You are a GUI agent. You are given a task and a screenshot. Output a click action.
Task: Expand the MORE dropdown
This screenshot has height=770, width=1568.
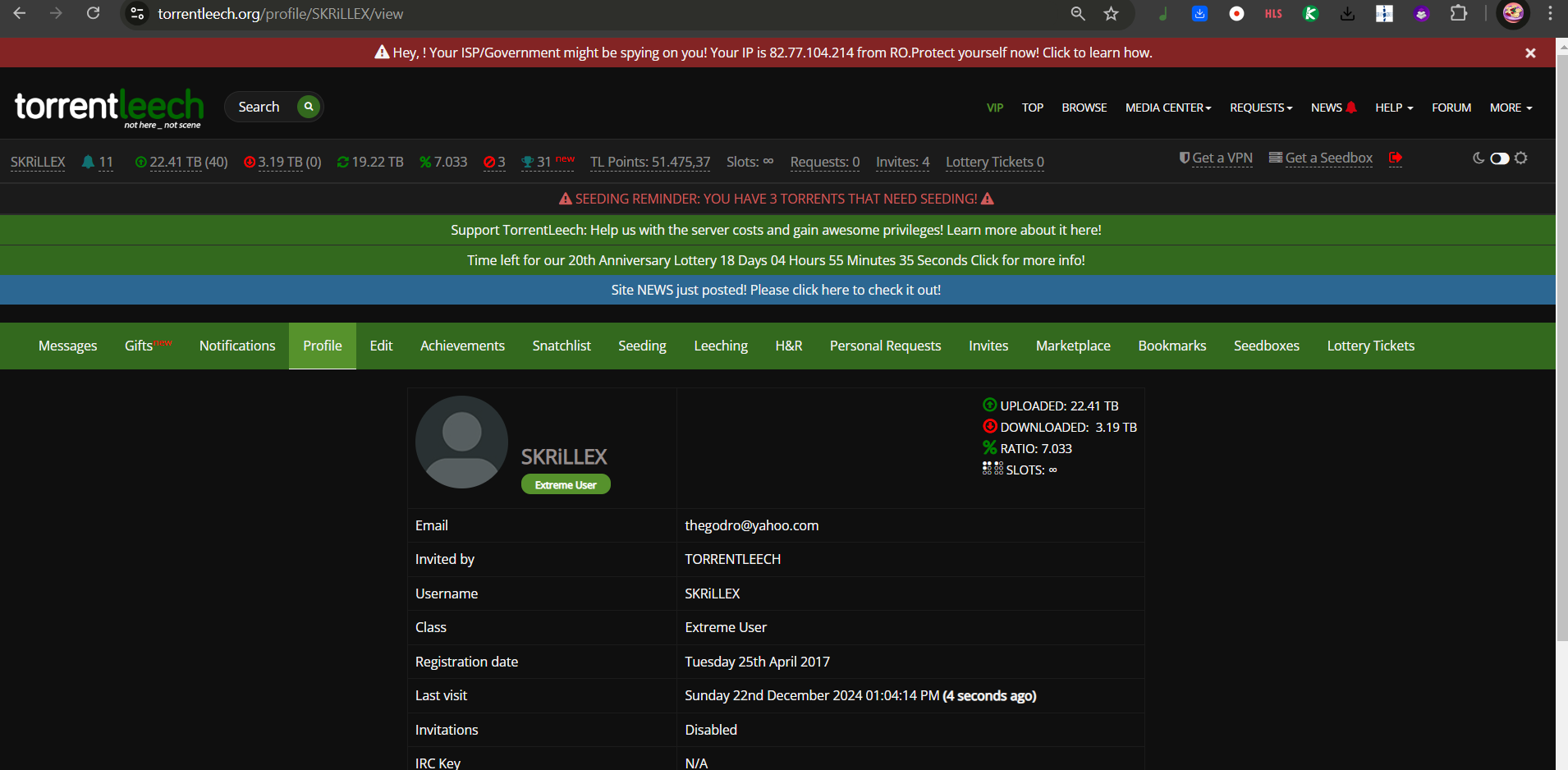1511,108
